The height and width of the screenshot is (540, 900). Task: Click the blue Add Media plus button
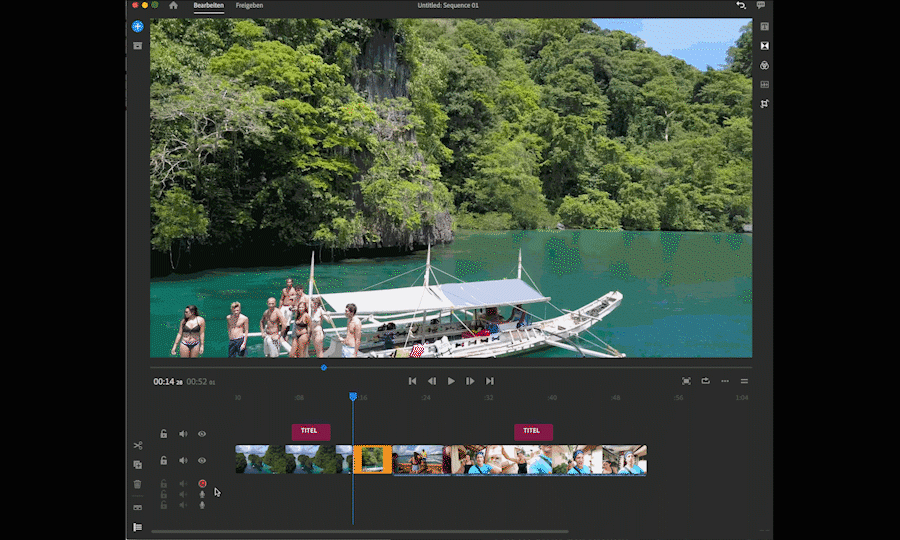pyautogui.click(x=137, y=26)
